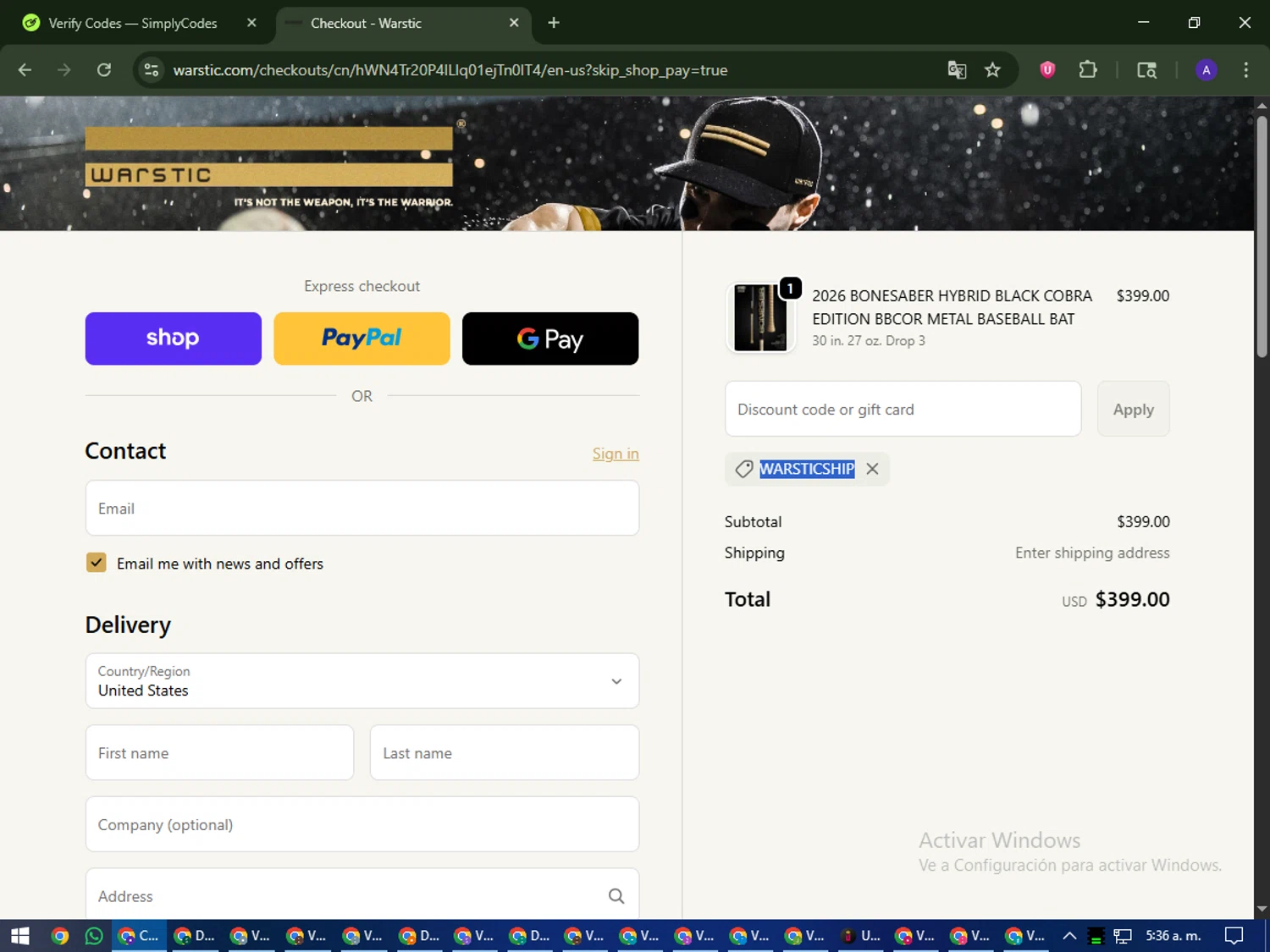Image resolution: width=1270 pixels, height=952 pixels.
Task: Open the taskbar window labeled U...
Action: click(x=861, y=936)
